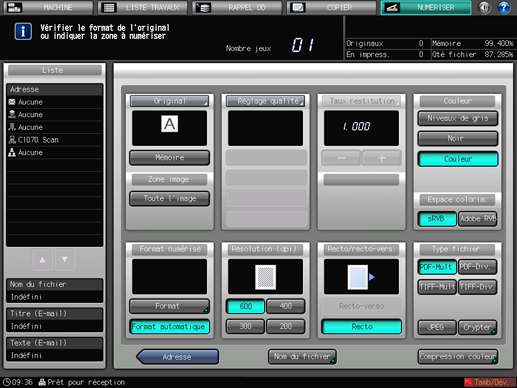Click the Texte (E-mail) Indéfini field
517x388 pixels.
[x=55, y=355]
